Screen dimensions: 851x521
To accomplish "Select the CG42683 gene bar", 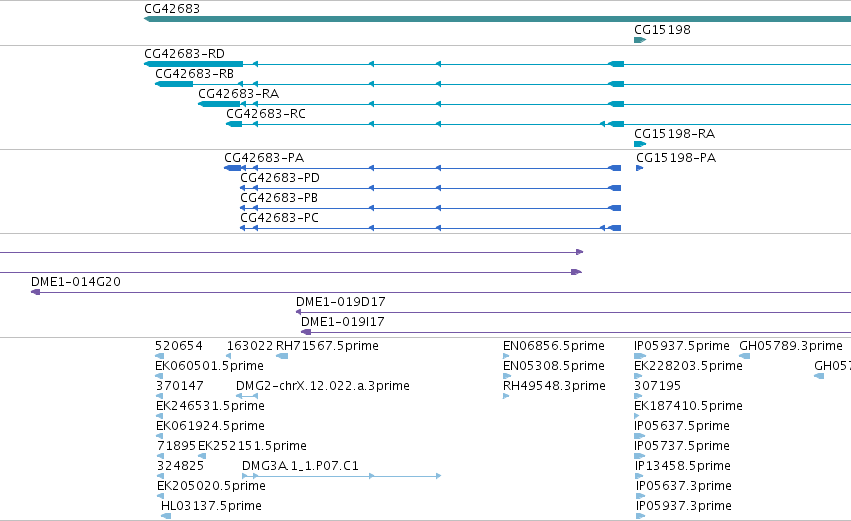I will click(497, 19).
